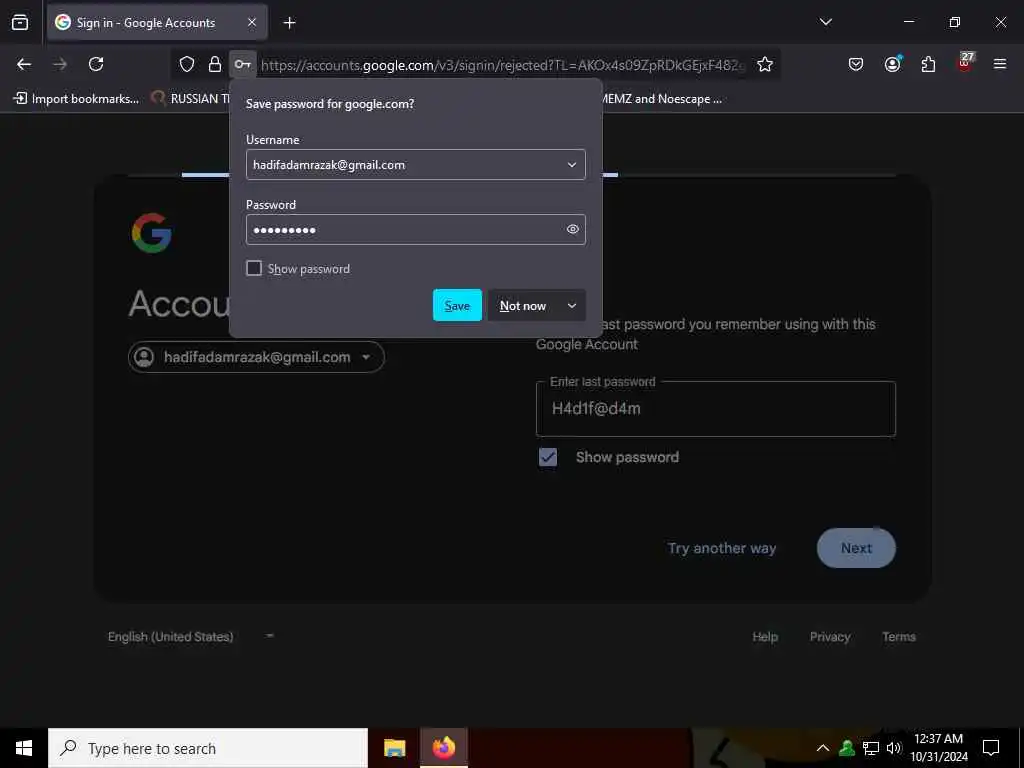Screen dimensions: 1024x768
Task: Open the red extension icon with badge 27
Action: click(965, 63)
